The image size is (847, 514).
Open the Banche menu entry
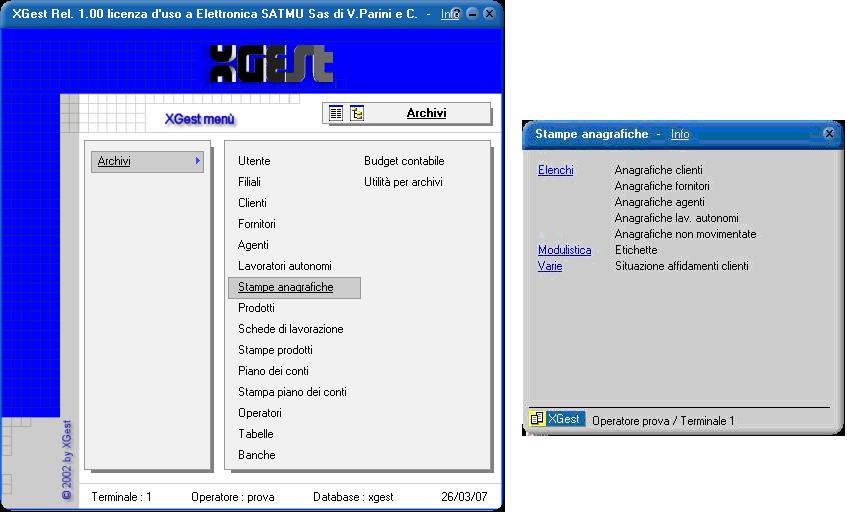[x=257, y=455]
